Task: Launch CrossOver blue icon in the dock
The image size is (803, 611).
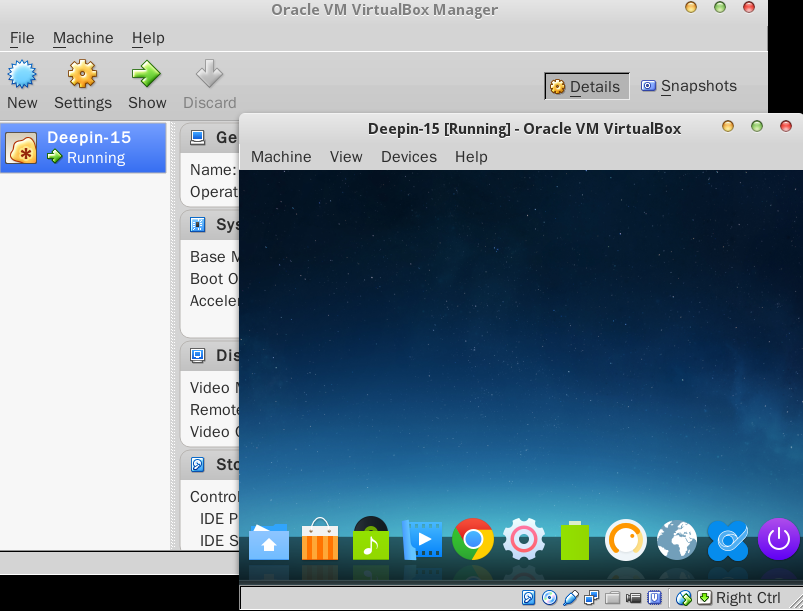Action: point(728,541)
